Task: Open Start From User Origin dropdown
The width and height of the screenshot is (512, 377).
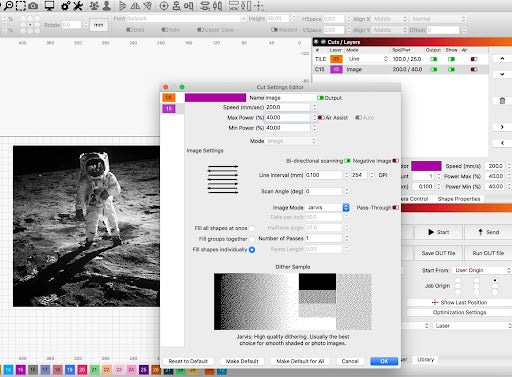Action: (482, 270)
